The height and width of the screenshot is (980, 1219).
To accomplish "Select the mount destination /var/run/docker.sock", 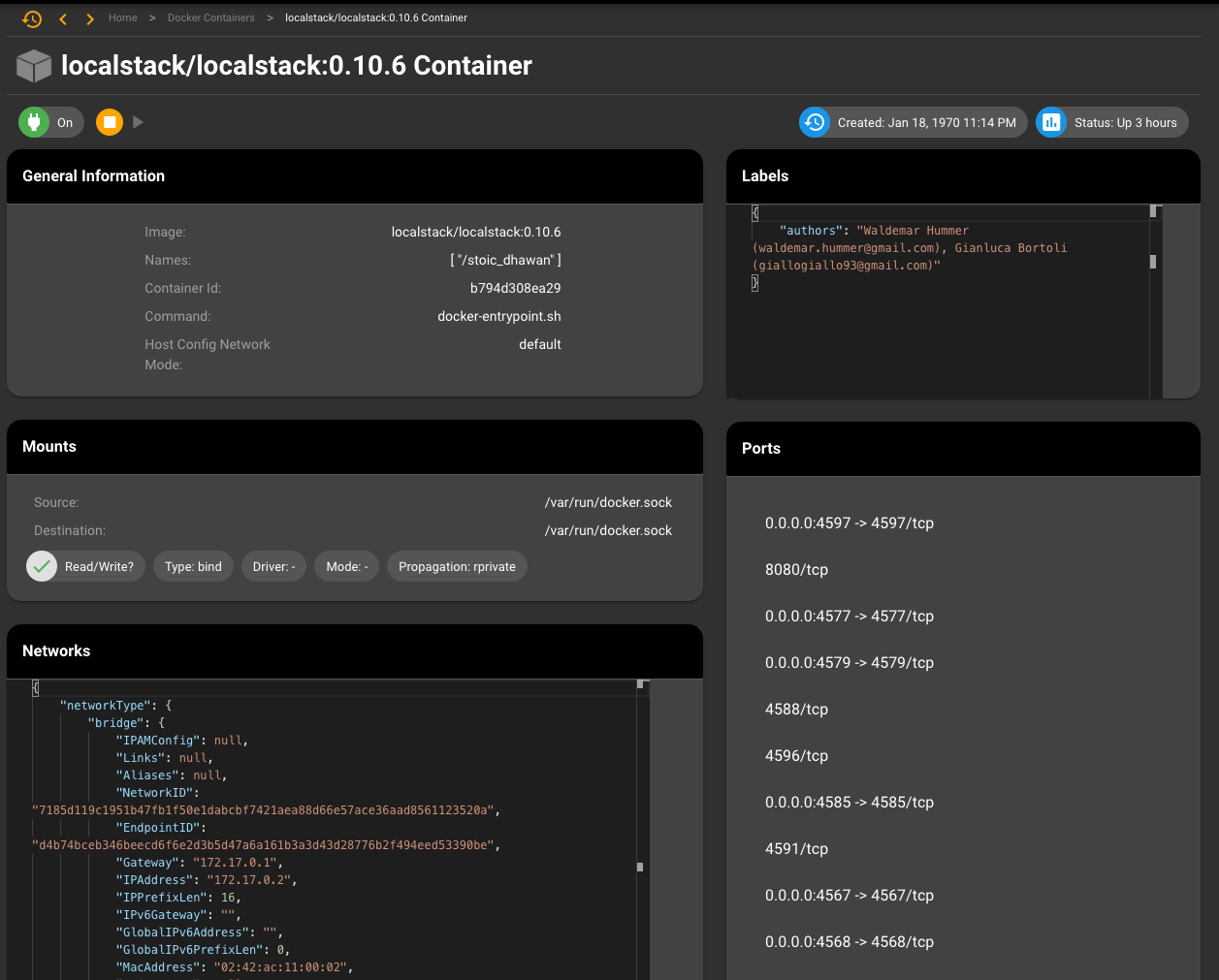I will 608,531.
